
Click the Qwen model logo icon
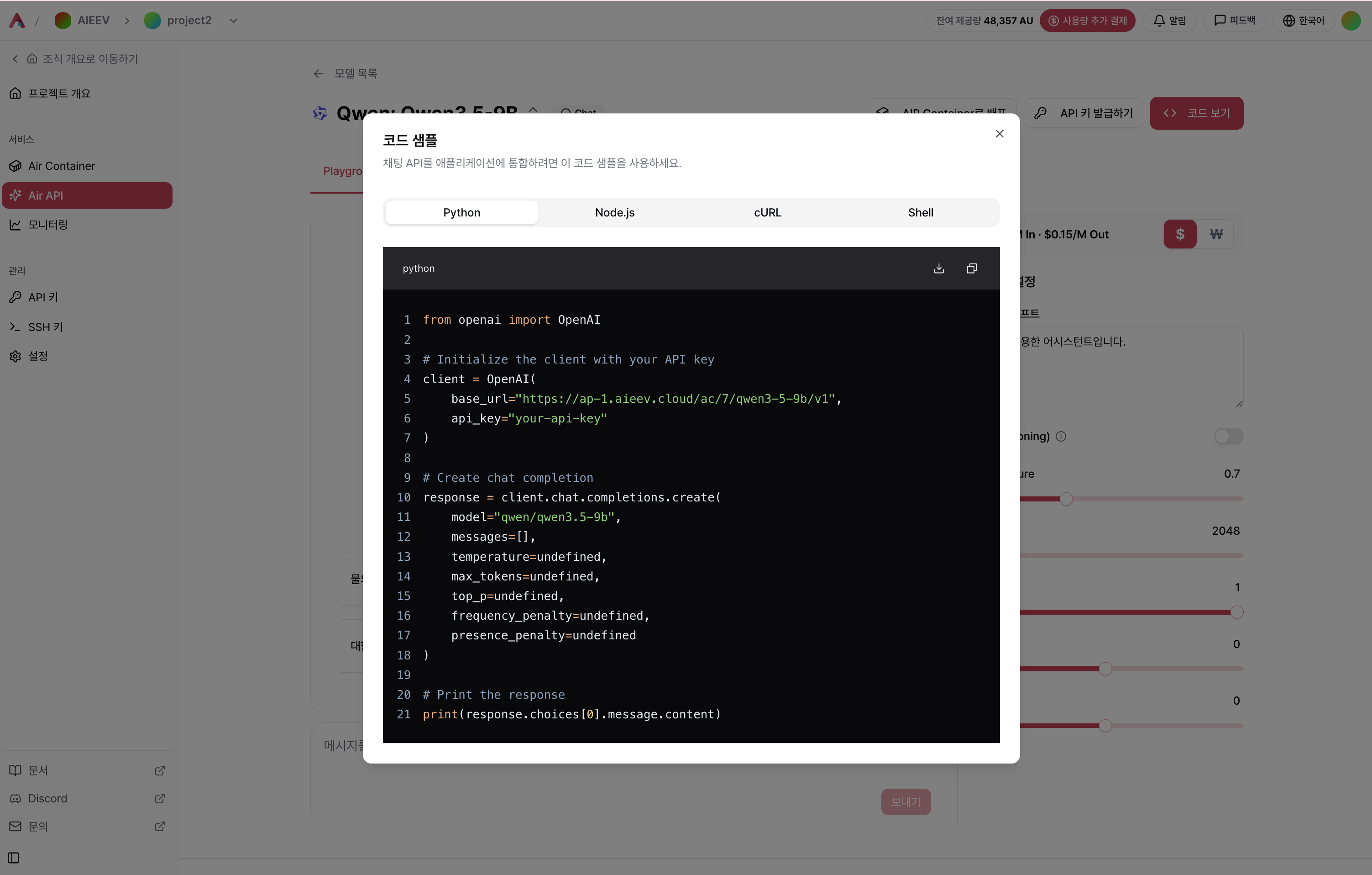click(x=320, y=113)
